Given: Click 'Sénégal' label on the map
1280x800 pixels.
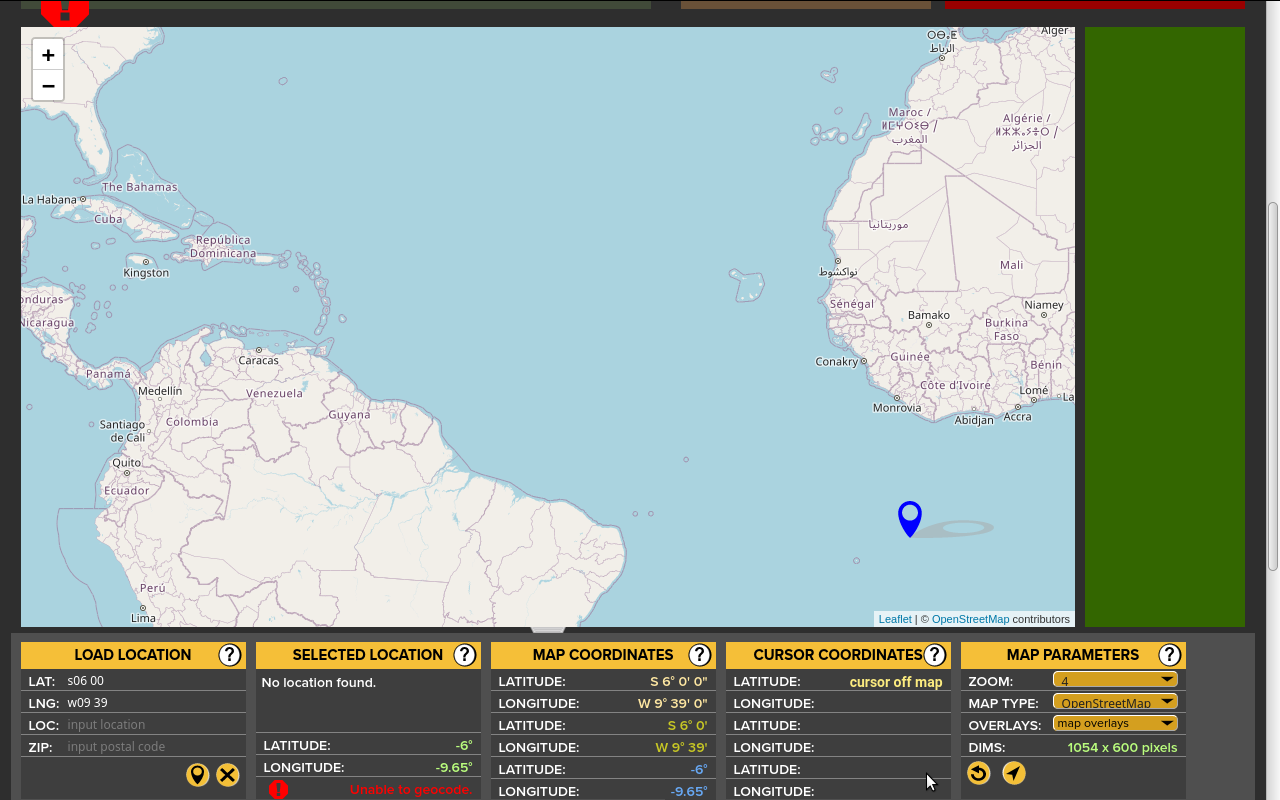Looking at the screenshot, I should tap(852, 303).
